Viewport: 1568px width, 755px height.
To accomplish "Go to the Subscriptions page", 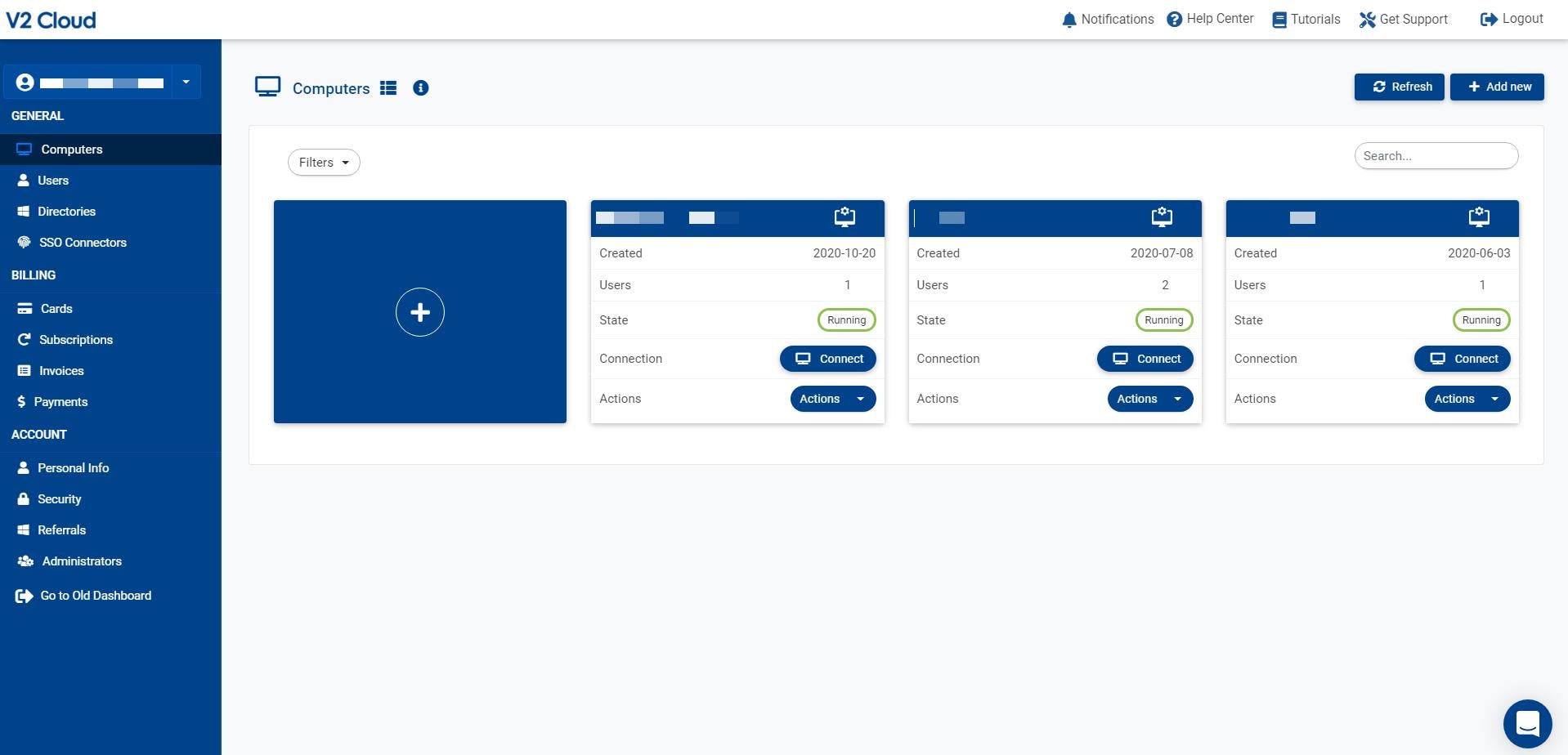I will [x=76, y=339].
